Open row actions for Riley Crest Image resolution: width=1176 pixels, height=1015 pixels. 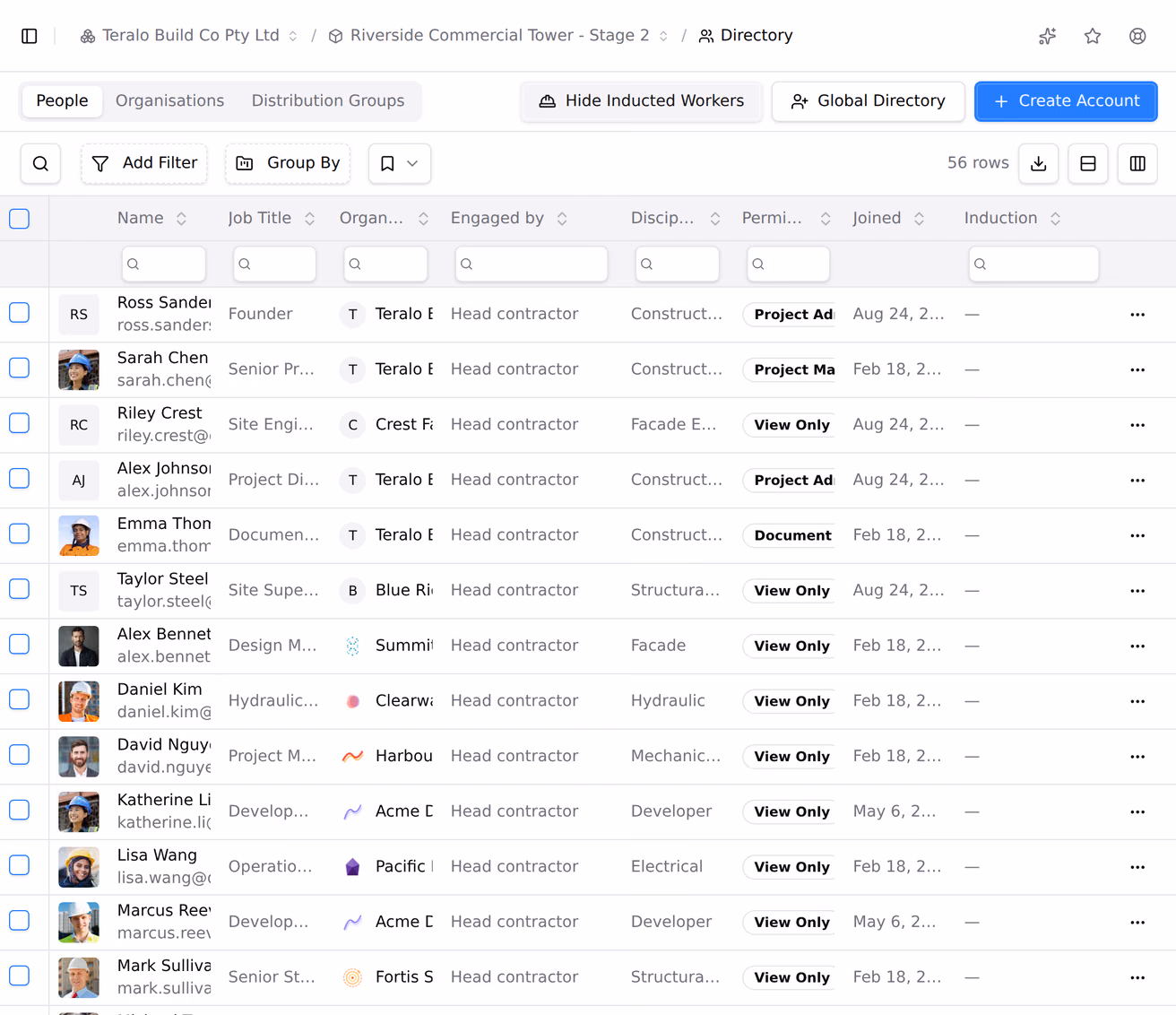point(1137,425)
